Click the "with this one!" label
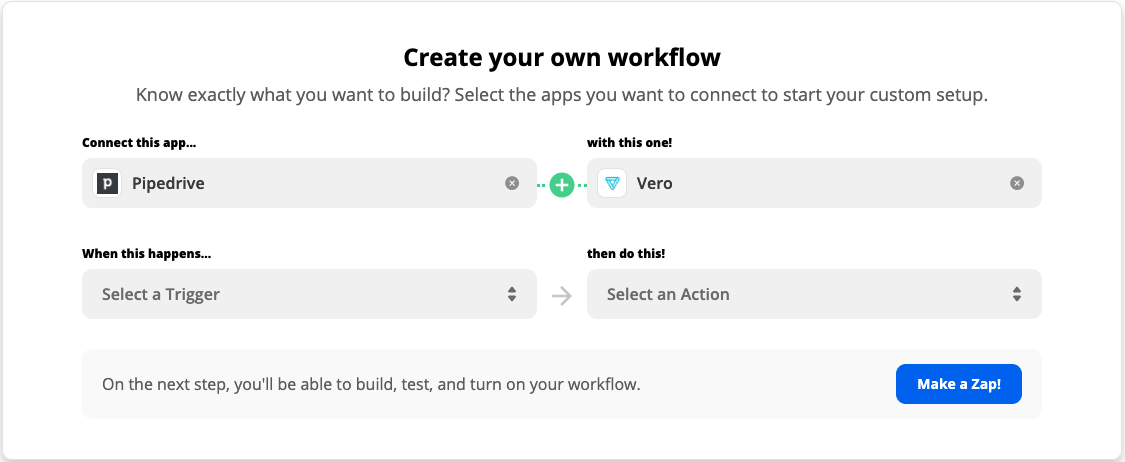The width and height of the screenshot is (1125, 462). (629, 143)
